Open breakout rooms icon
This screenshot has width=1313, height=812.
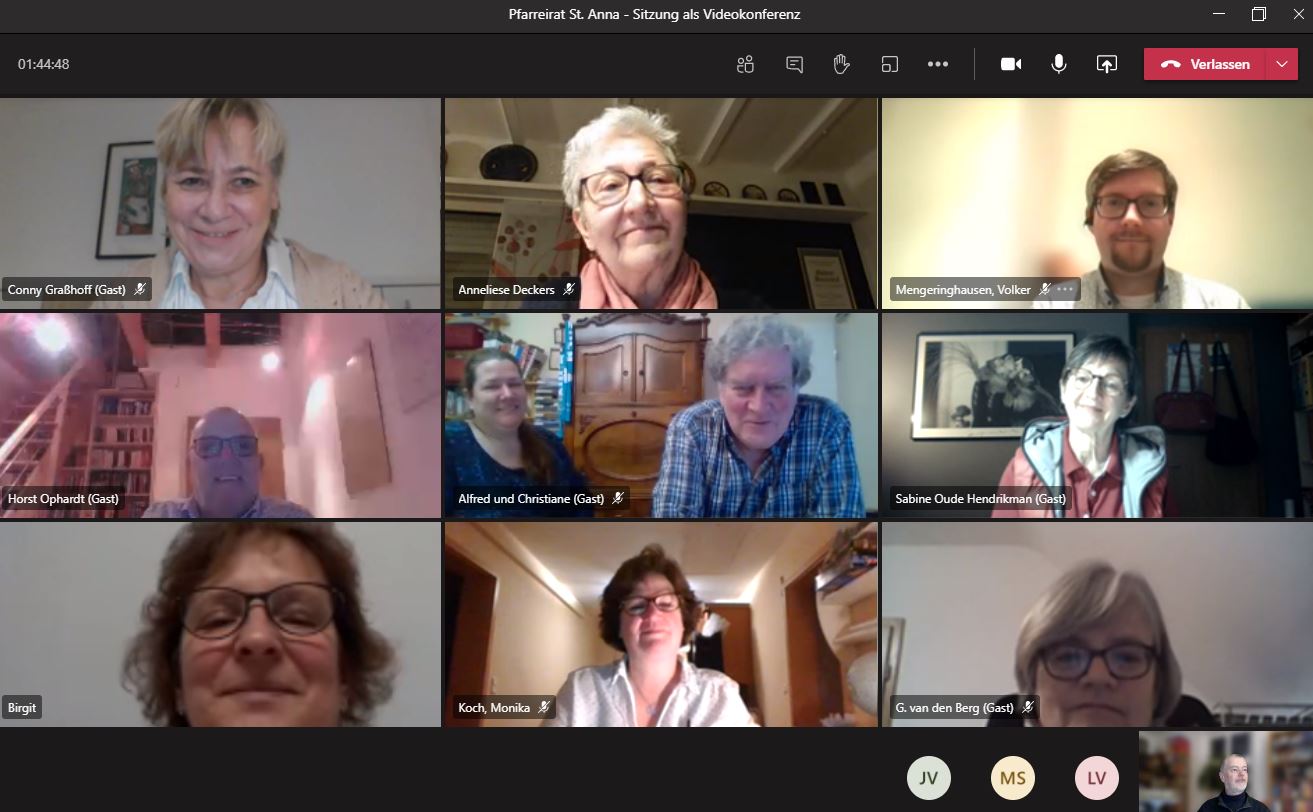click(890, 64)
